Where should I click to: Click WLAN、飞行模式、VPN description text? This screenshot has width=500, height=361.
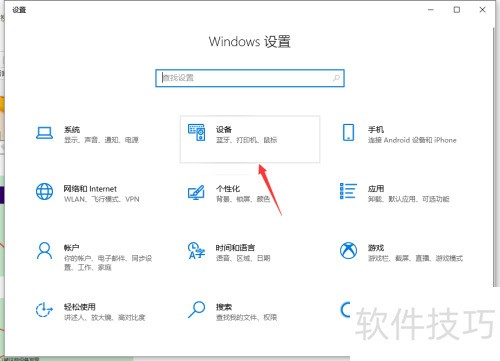[x=102, y=199]
